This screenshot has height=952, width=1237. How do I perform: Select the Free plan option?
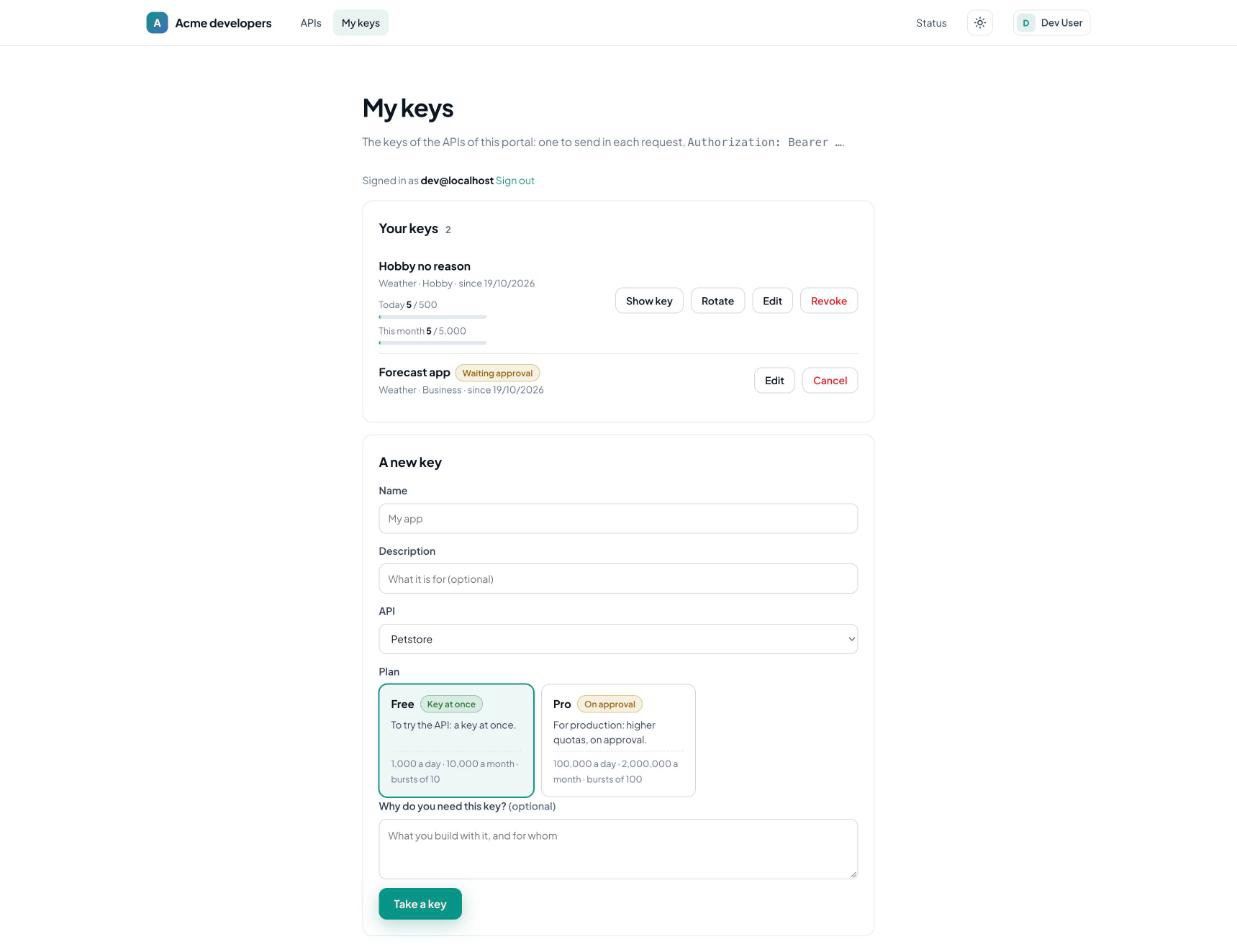456,741
